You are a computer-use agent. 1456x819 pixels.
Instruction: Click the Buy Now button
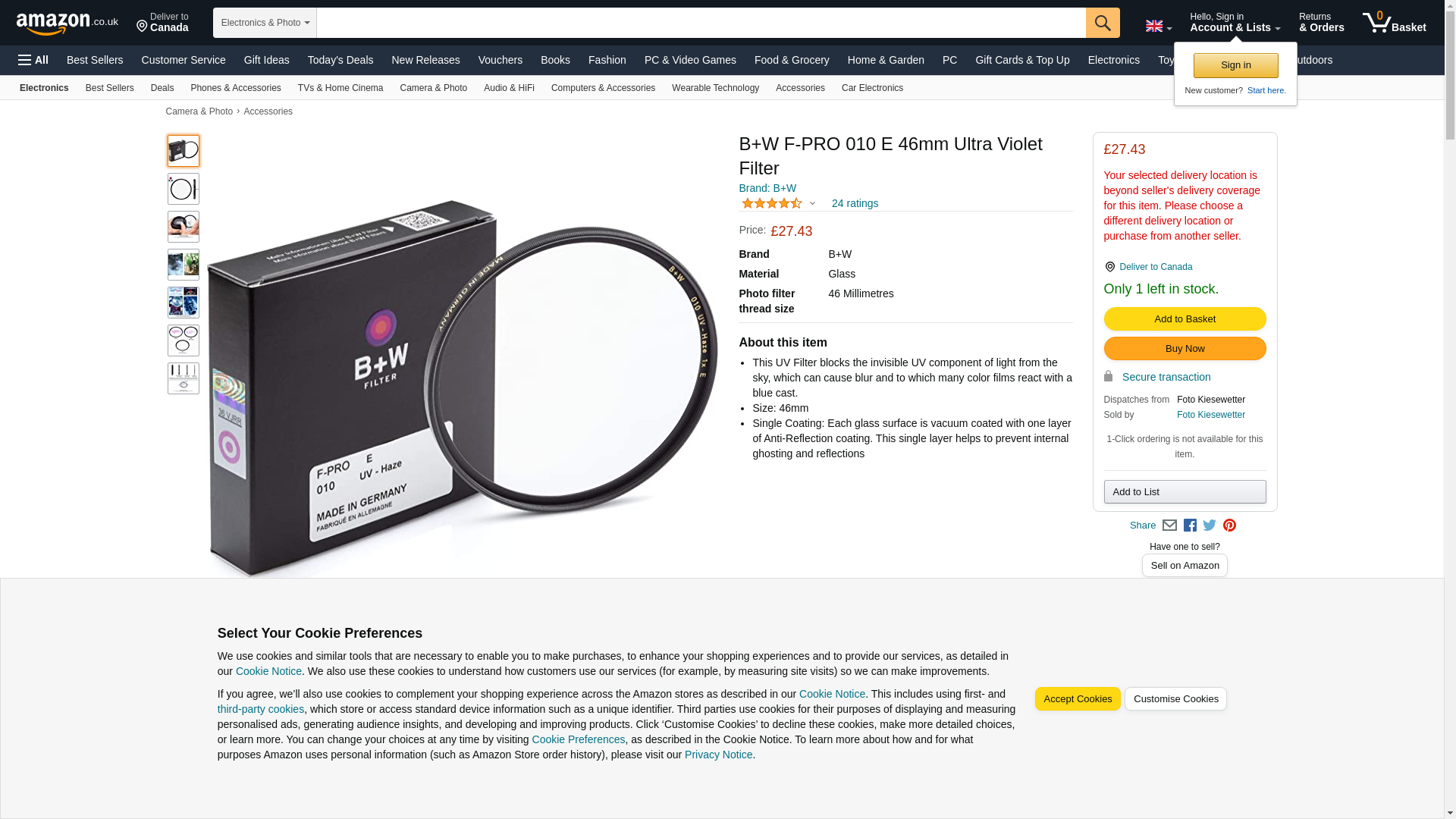tap(1185, 349)
